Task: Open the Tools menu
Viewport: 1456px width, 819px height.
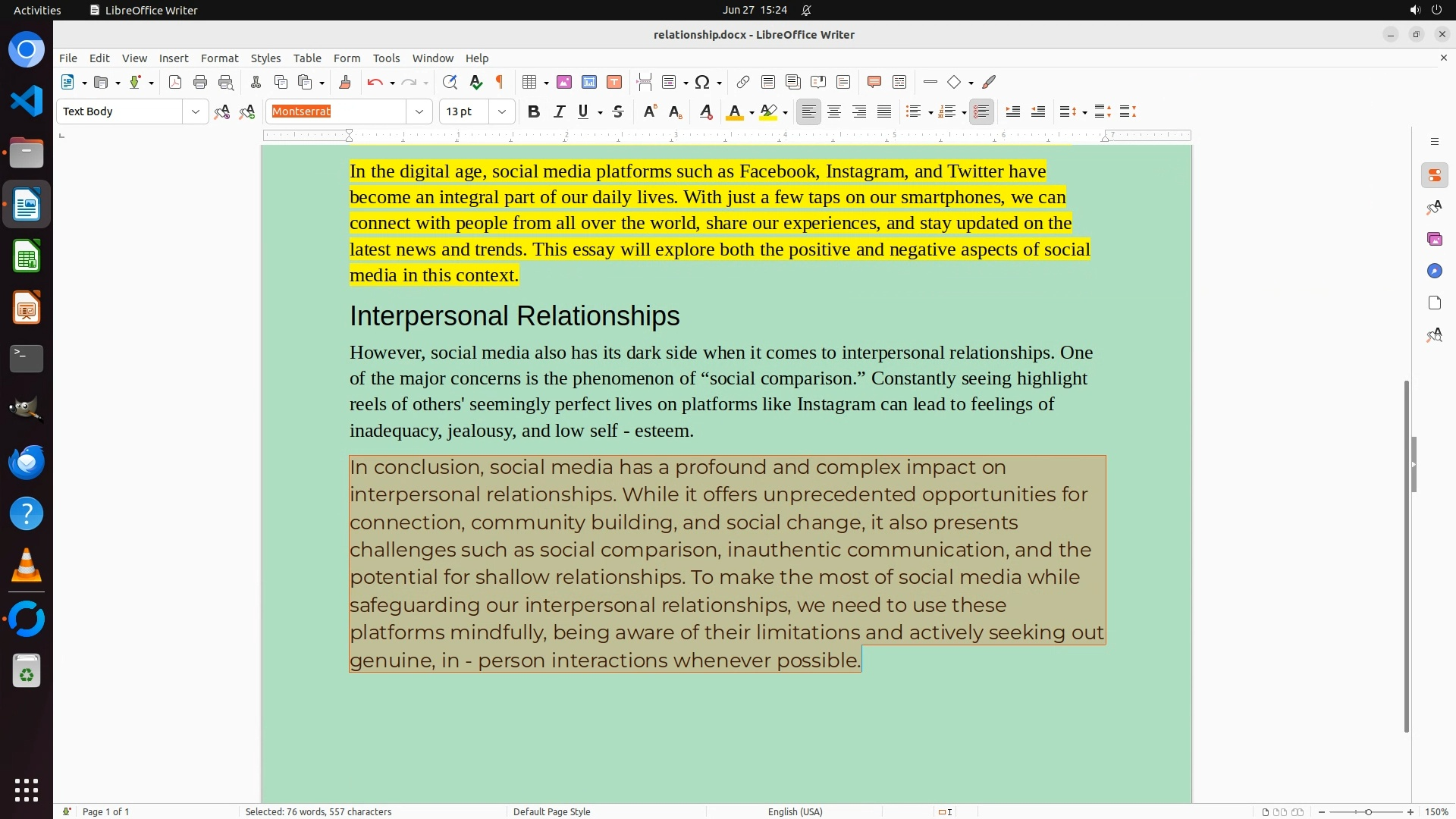Action: (x=386, y=58)
